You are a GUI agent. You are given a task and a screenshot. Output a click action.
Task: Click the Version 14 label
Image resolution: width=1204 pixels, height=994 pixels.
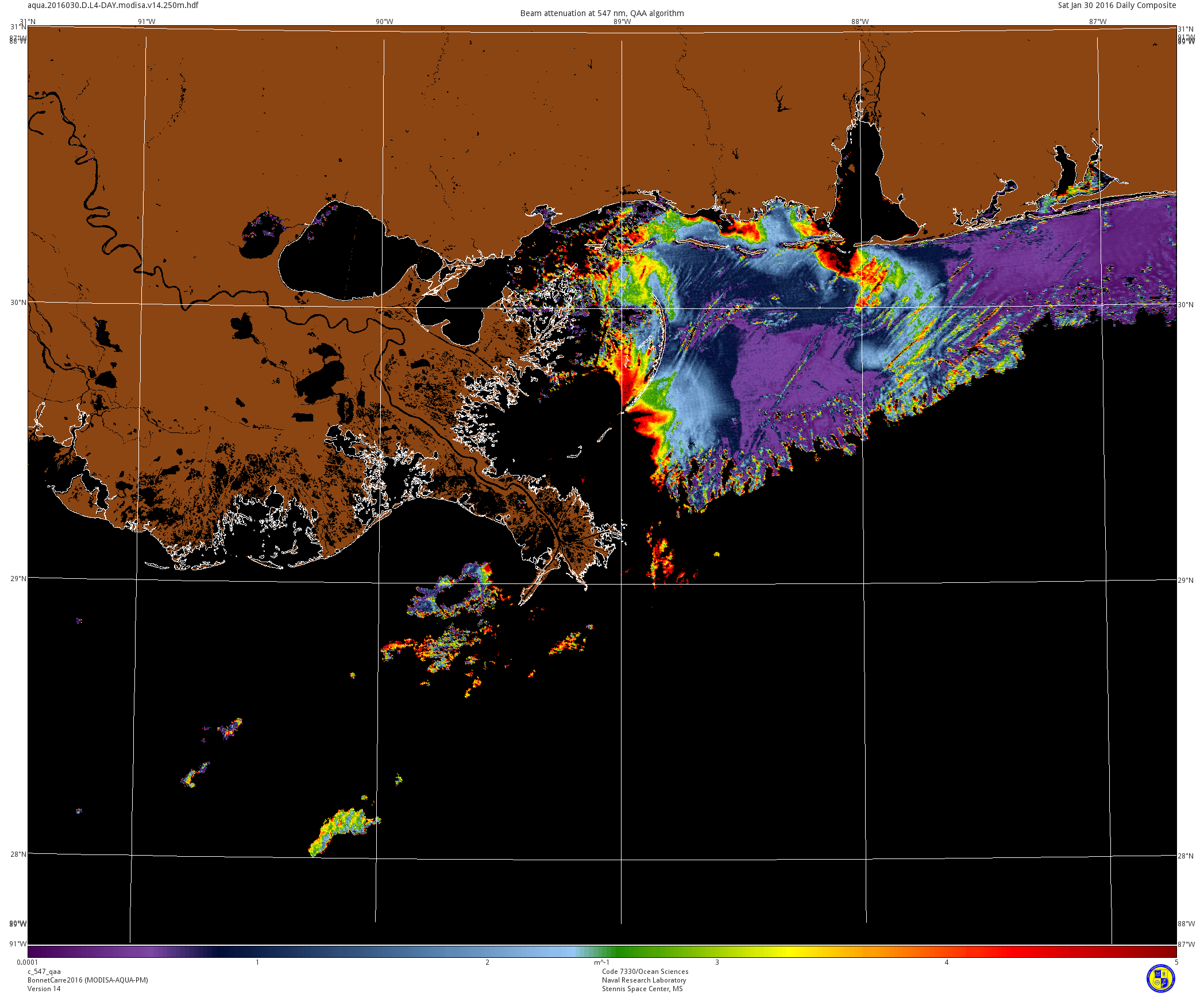tap(44, 988)
